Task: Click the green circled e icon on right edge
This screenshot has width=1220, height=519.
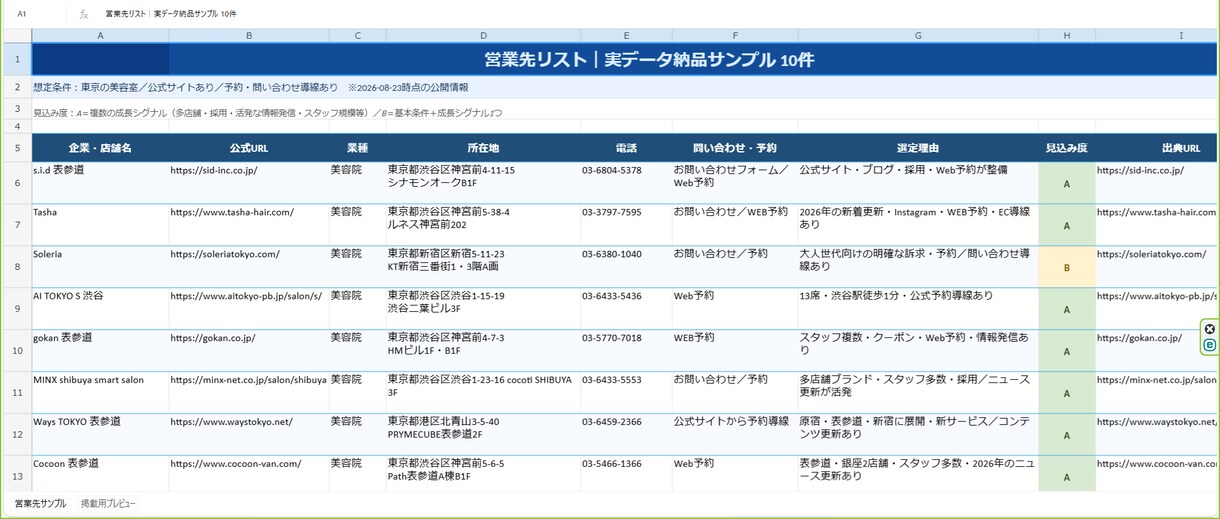Action: tap(1209, 345)
